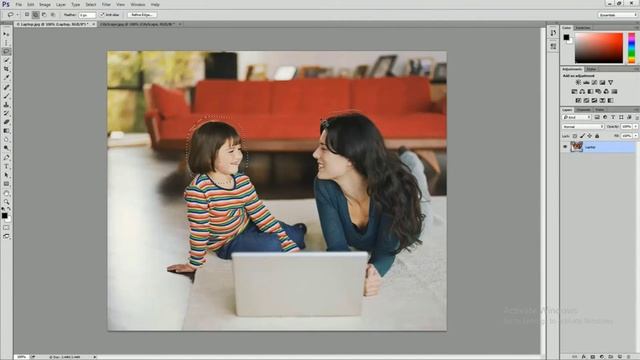Add a Levels adjustment
Image resolution: width=640 pixels, height=360 pixels.
point(586,83)
